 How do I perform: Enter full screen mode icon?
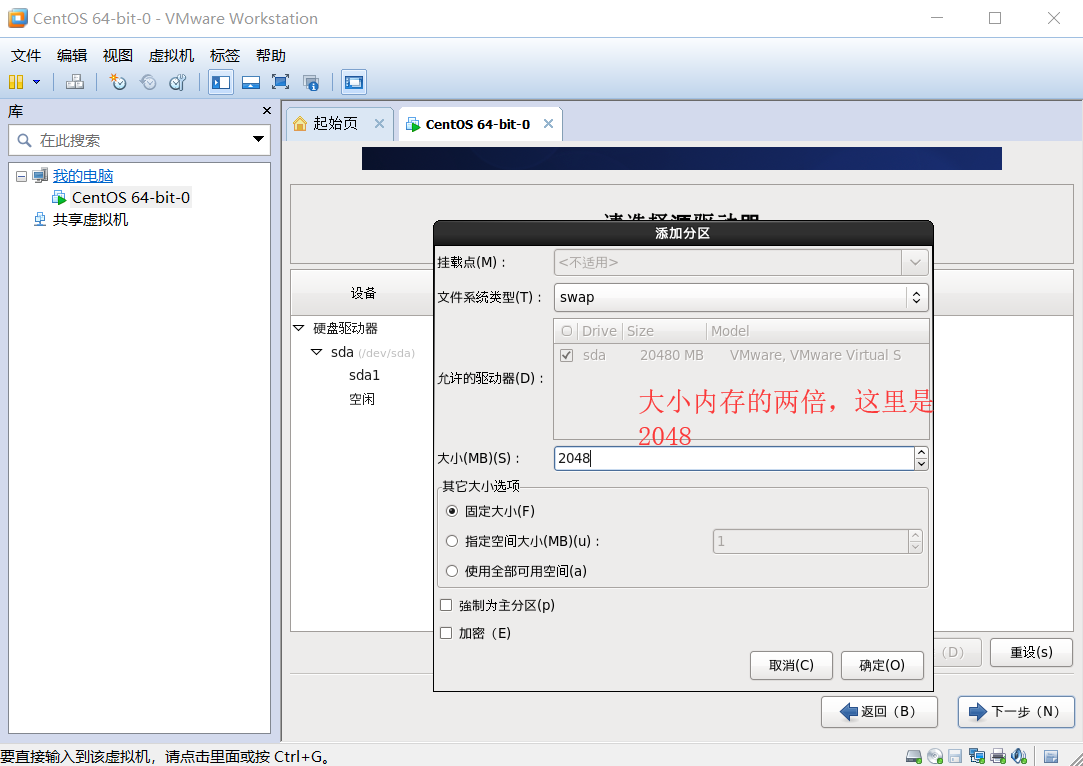(x=280, y=82)
